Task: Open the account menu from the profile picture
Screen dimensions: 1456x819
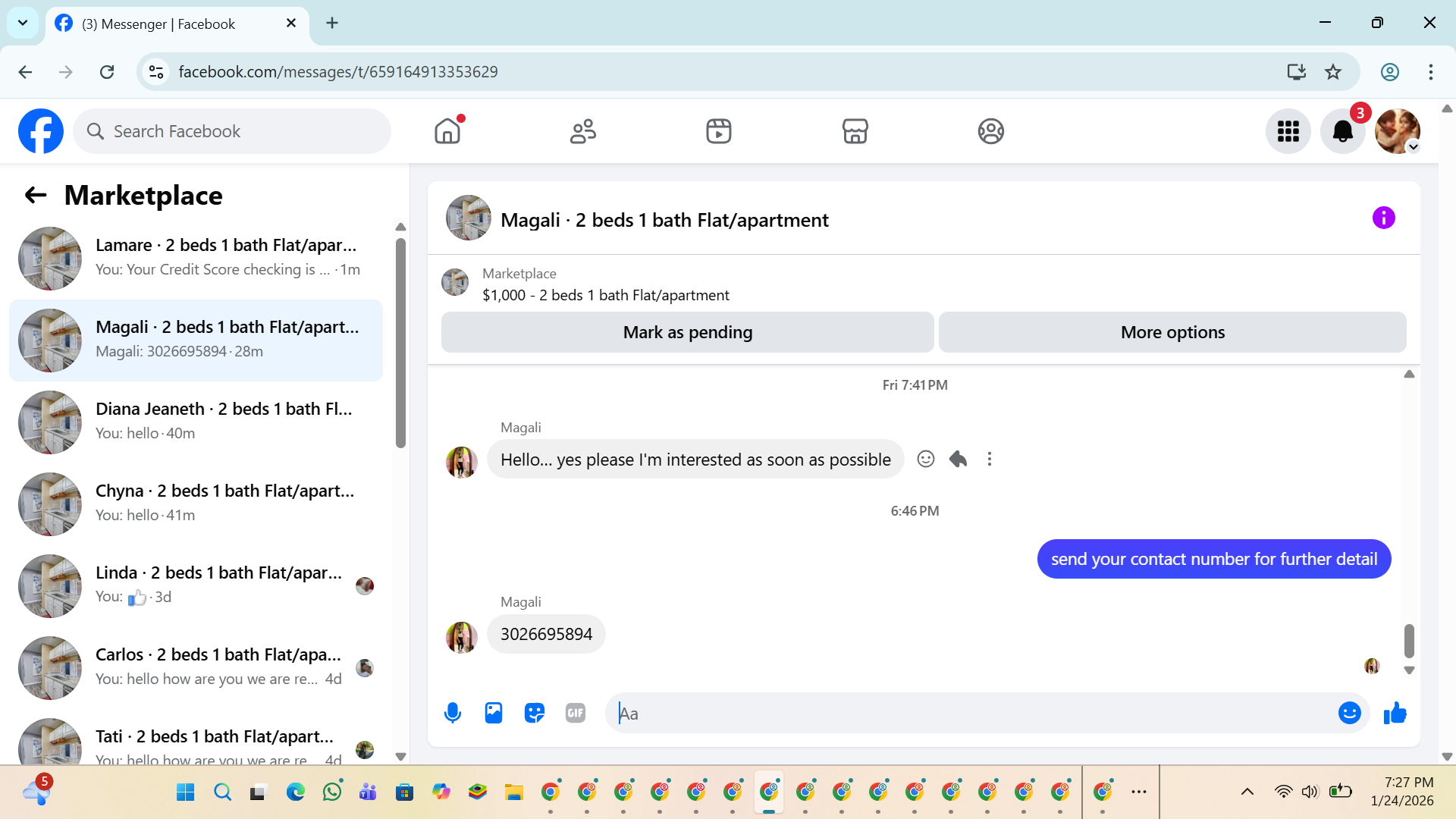Action: pyautogui.click(x=1397, y=131)
